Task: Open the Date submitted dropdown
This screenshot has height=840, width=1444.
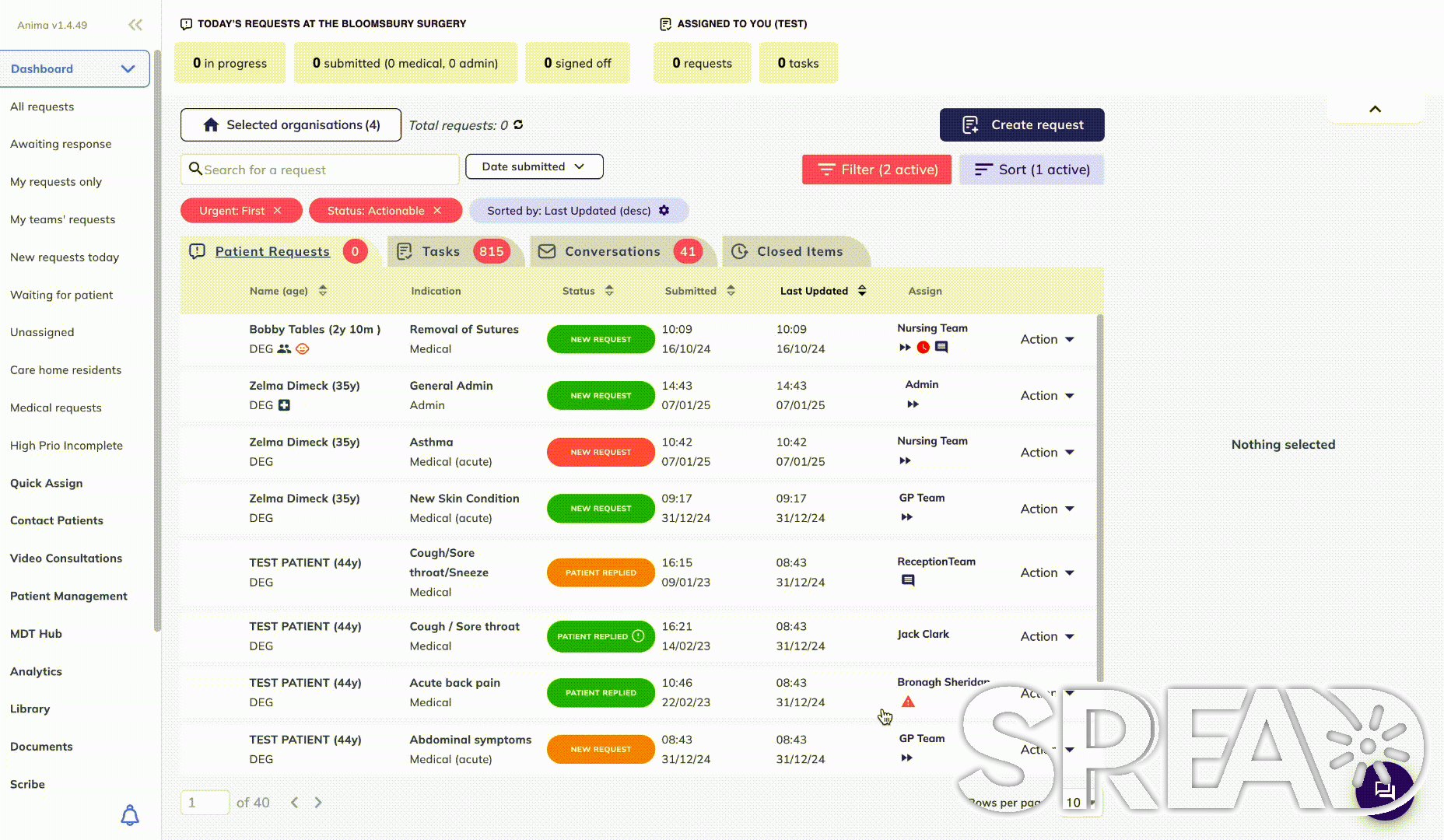Action: [534, 166]
